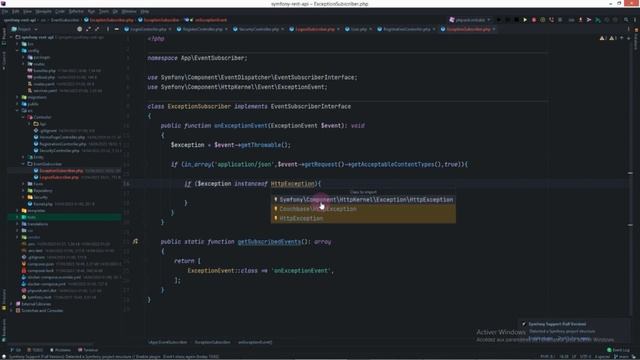Viewport: 640px width, 360px height.
Task: Click onExceptionEvent in bottom breadcrumb
Action: click(255, 342)
